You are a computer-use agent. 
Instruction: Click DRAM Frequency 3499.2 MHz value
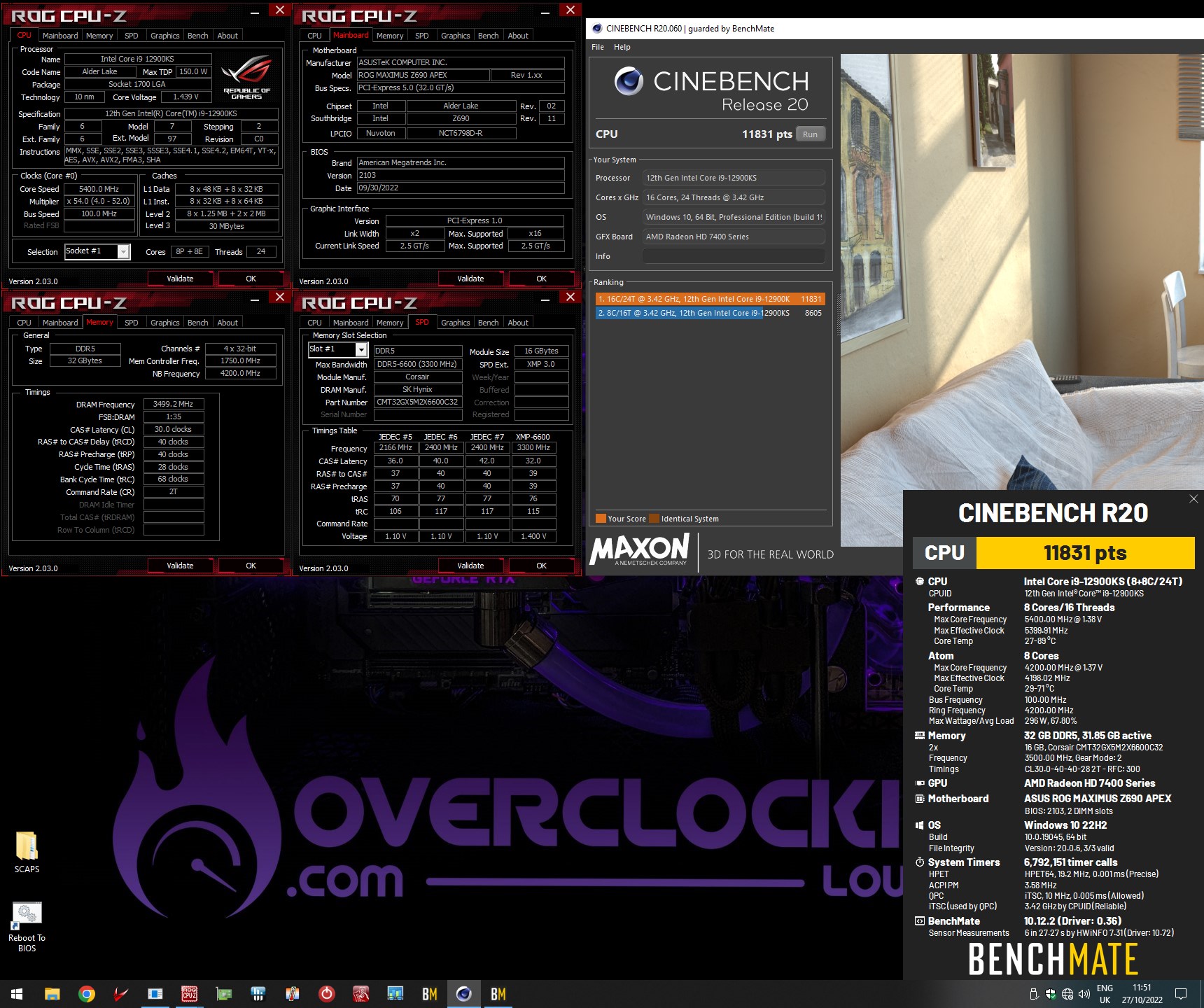click(x=174, y=404)
